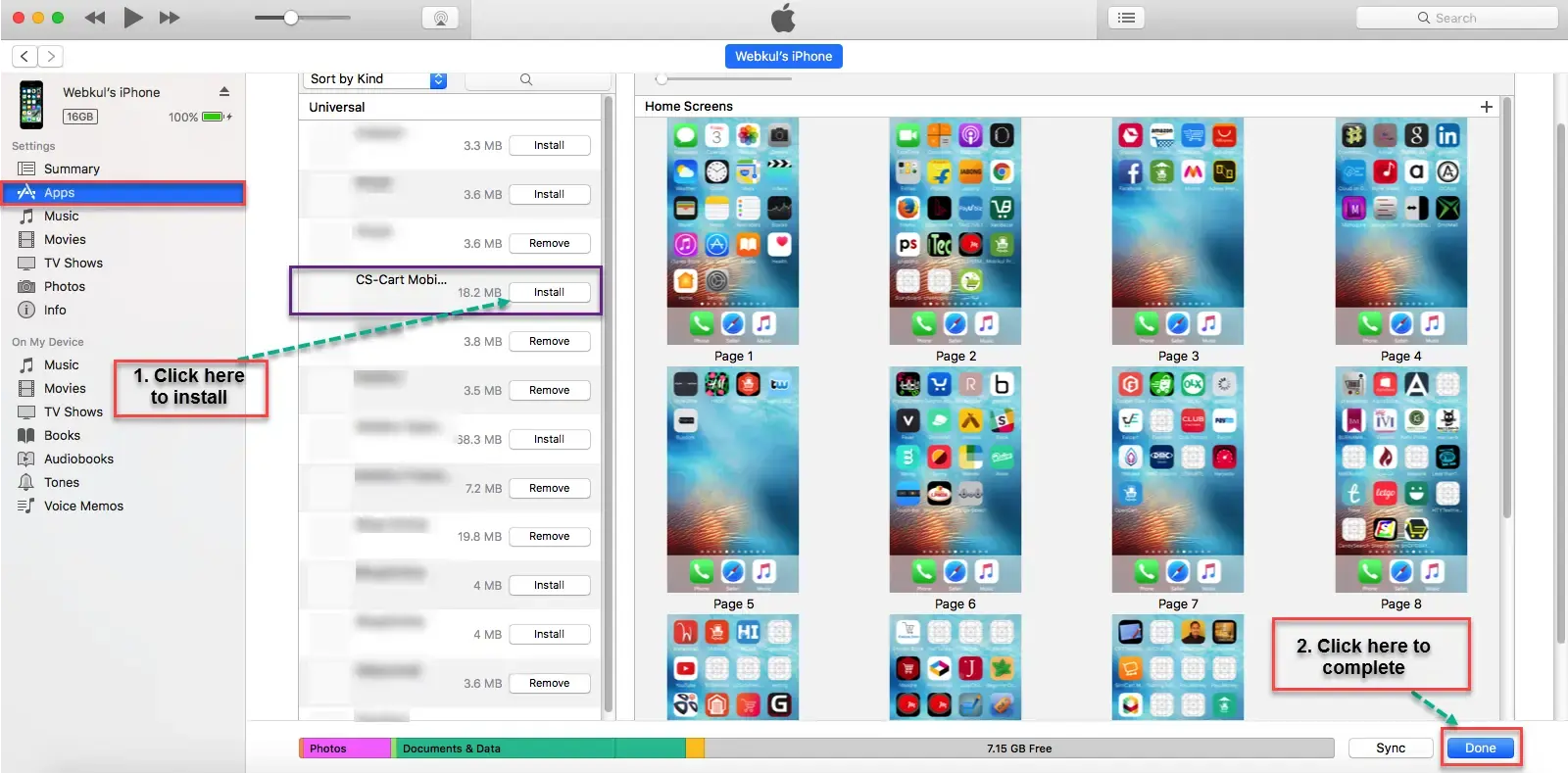
Task: Skip forward with the fast-forward icon
Action: click(x=170, y=18)
